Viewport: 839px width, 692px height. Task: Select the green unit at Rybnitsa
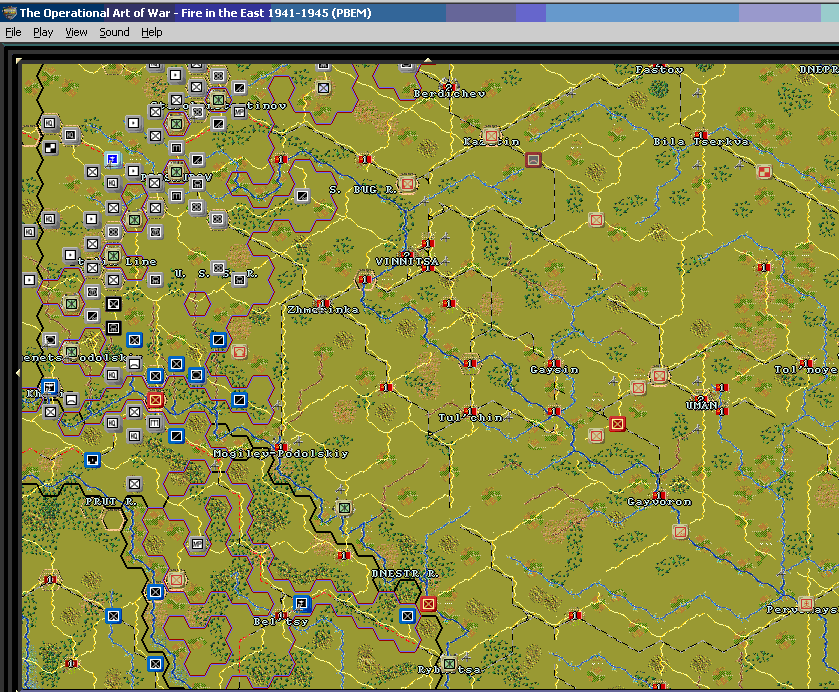click(x=449, y=664)
